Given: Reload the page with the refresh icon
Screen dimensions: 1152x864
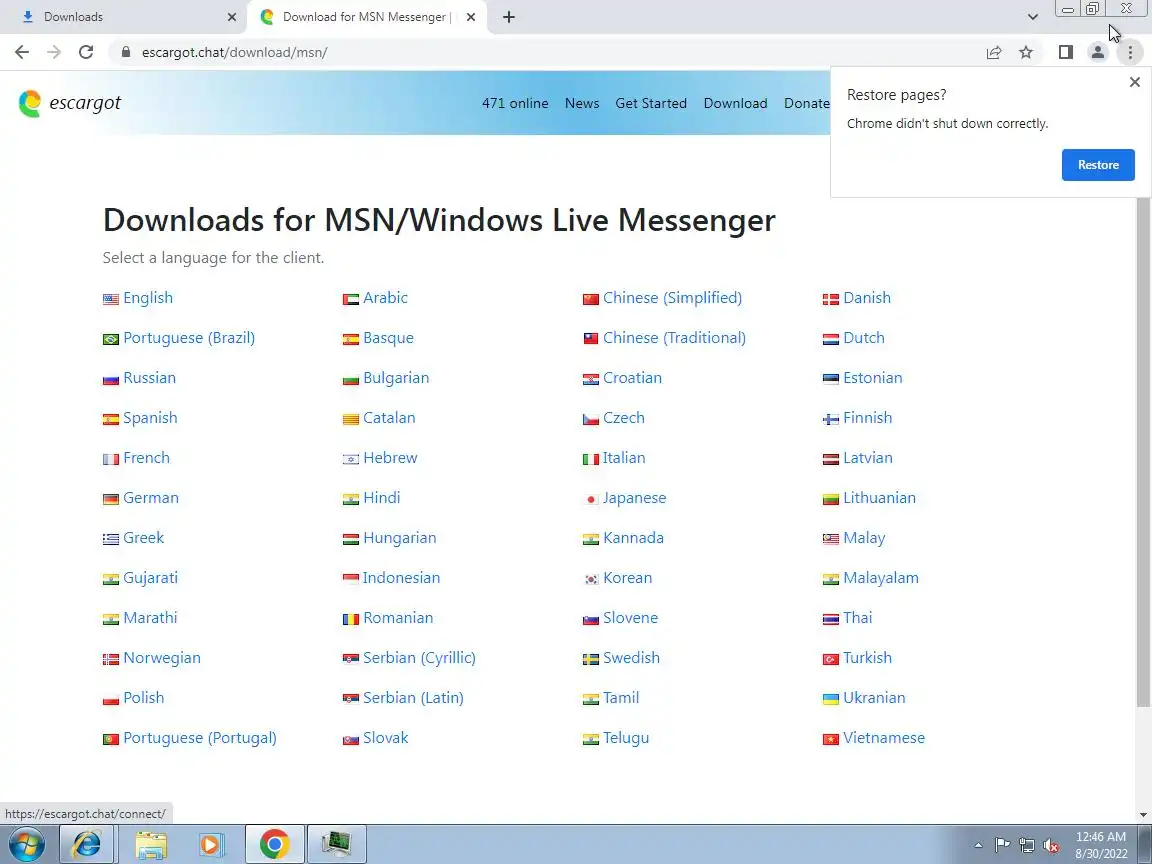Looking at the screenshot, I should pyautogui.click(x=86, y=52).
